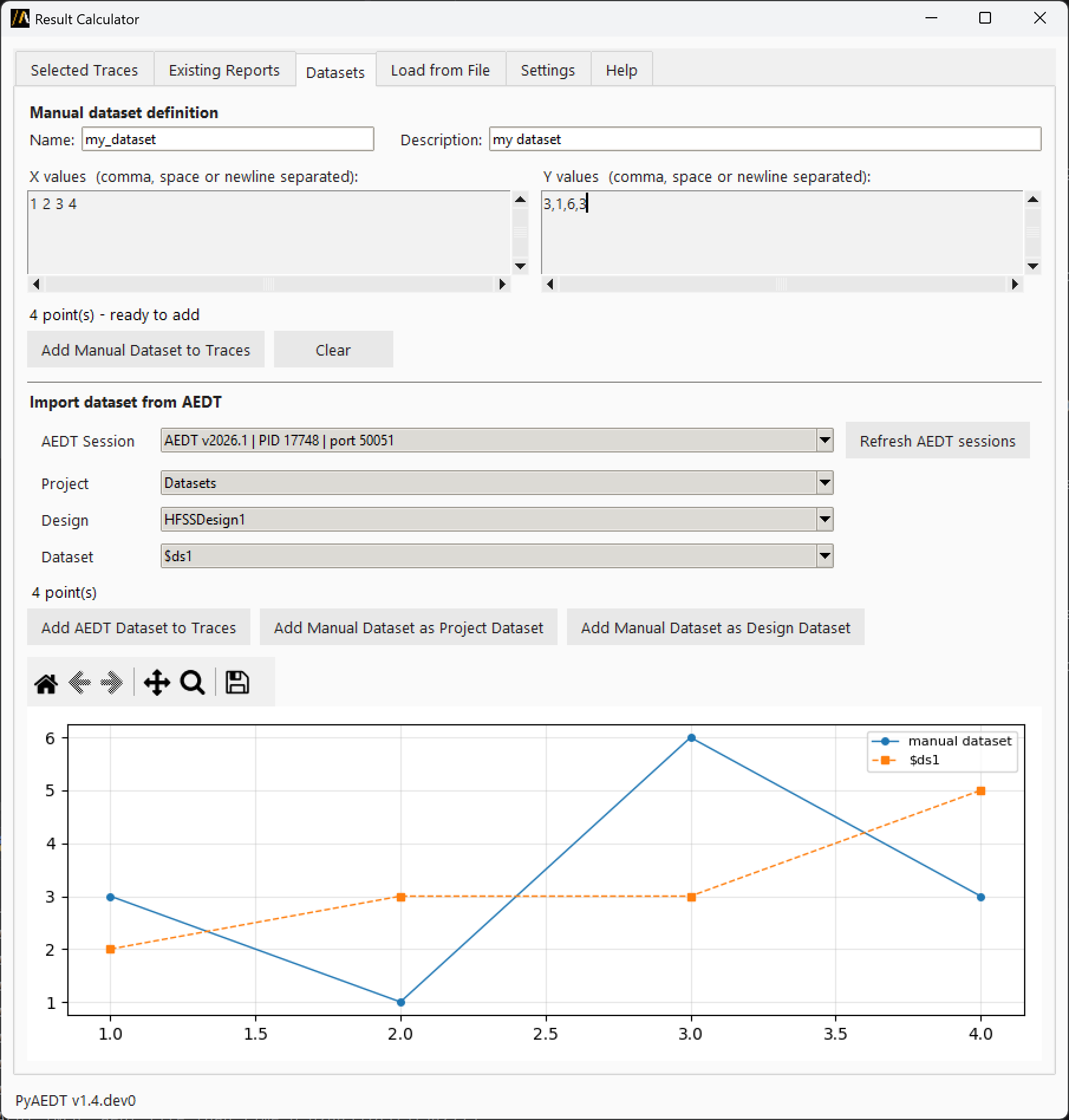Focus the dataset Name input field

click(x=227, y=139)
